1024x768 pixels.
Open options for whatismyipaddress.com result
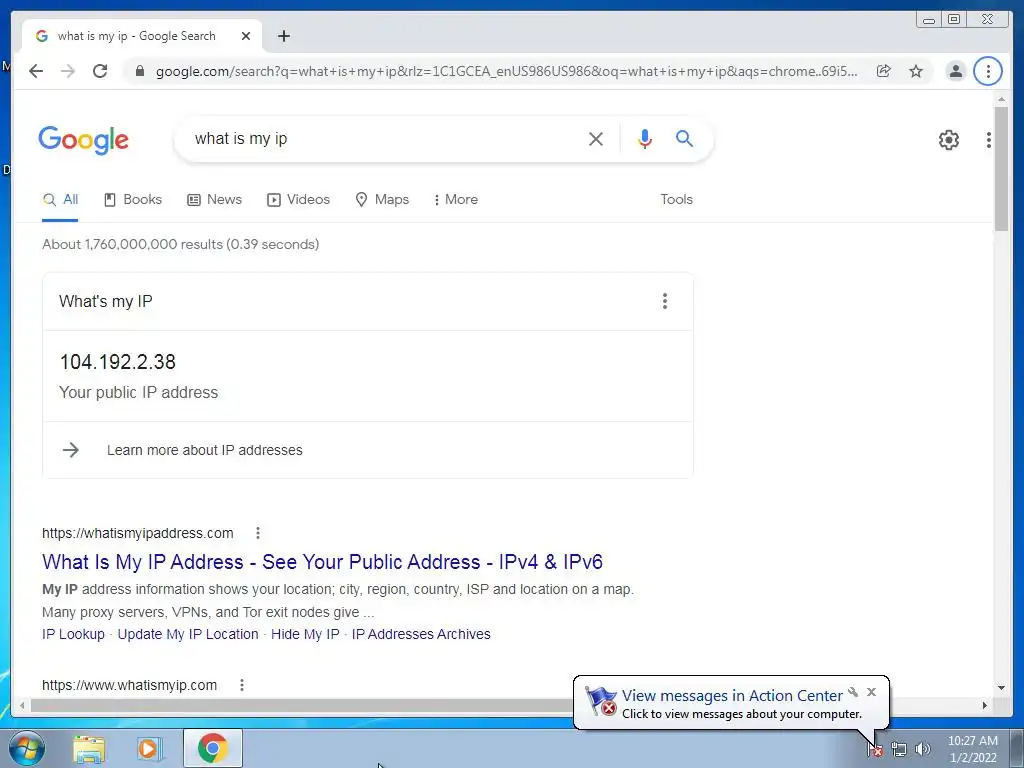(x=258, y=533)
